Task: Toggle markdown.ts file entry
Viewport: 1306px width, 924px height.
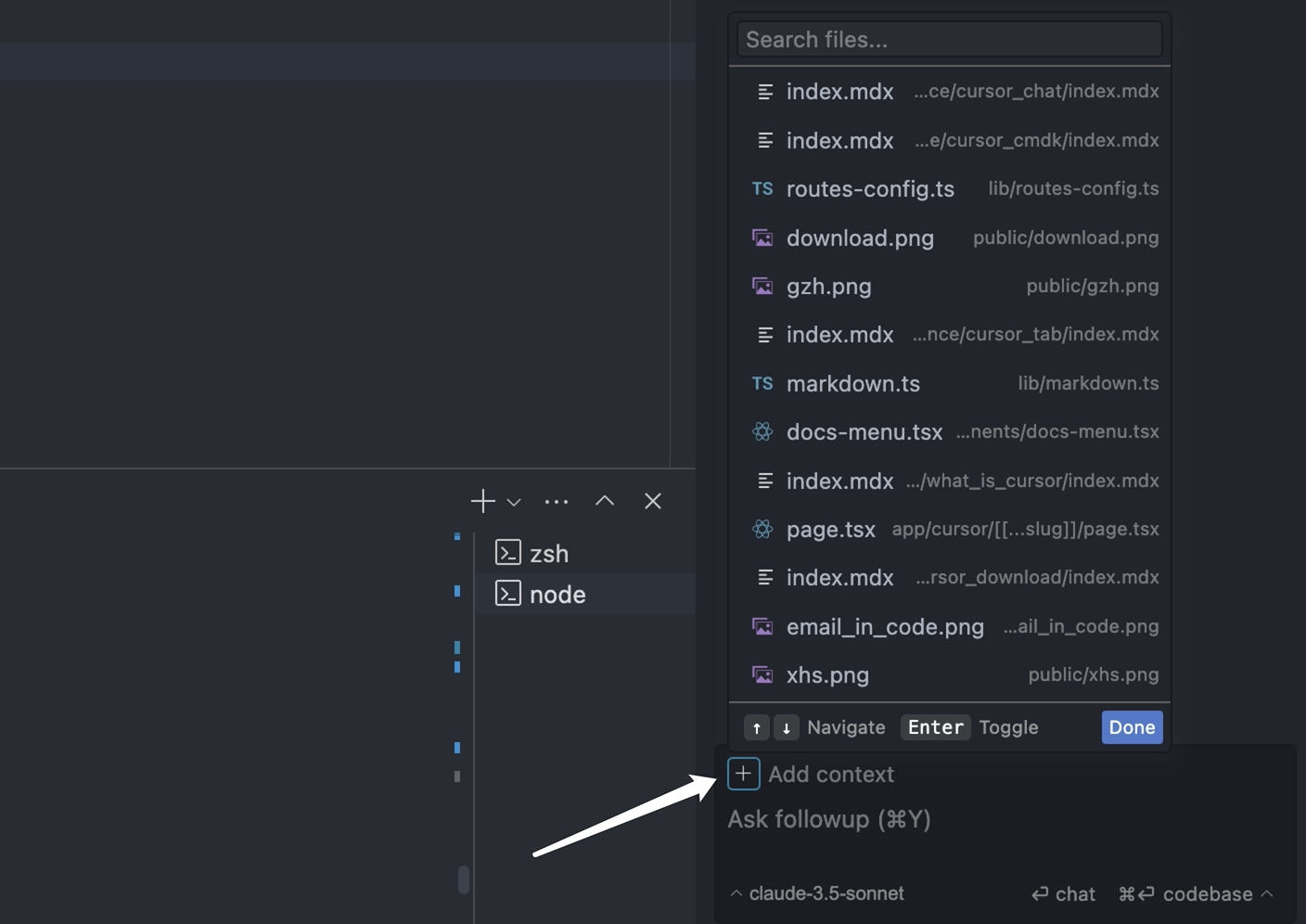Action: pos(950,383)
